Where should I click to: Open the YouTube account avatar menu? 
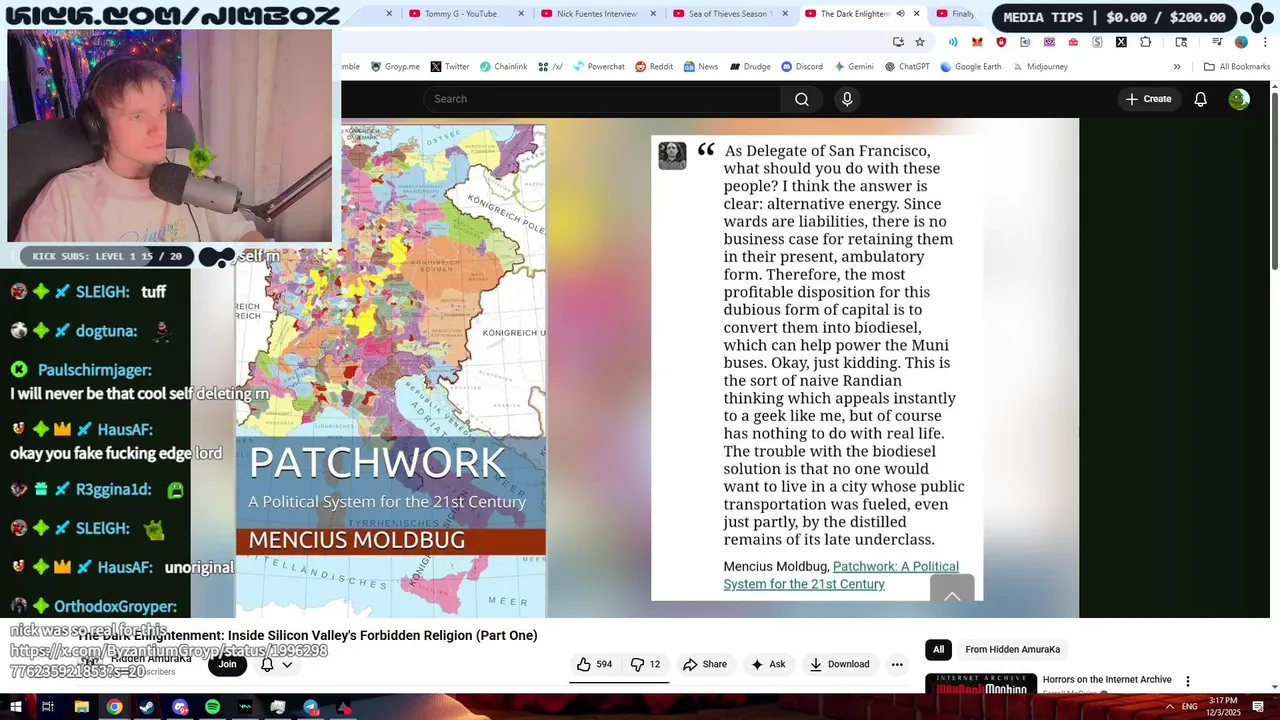tap(1239, 99)
